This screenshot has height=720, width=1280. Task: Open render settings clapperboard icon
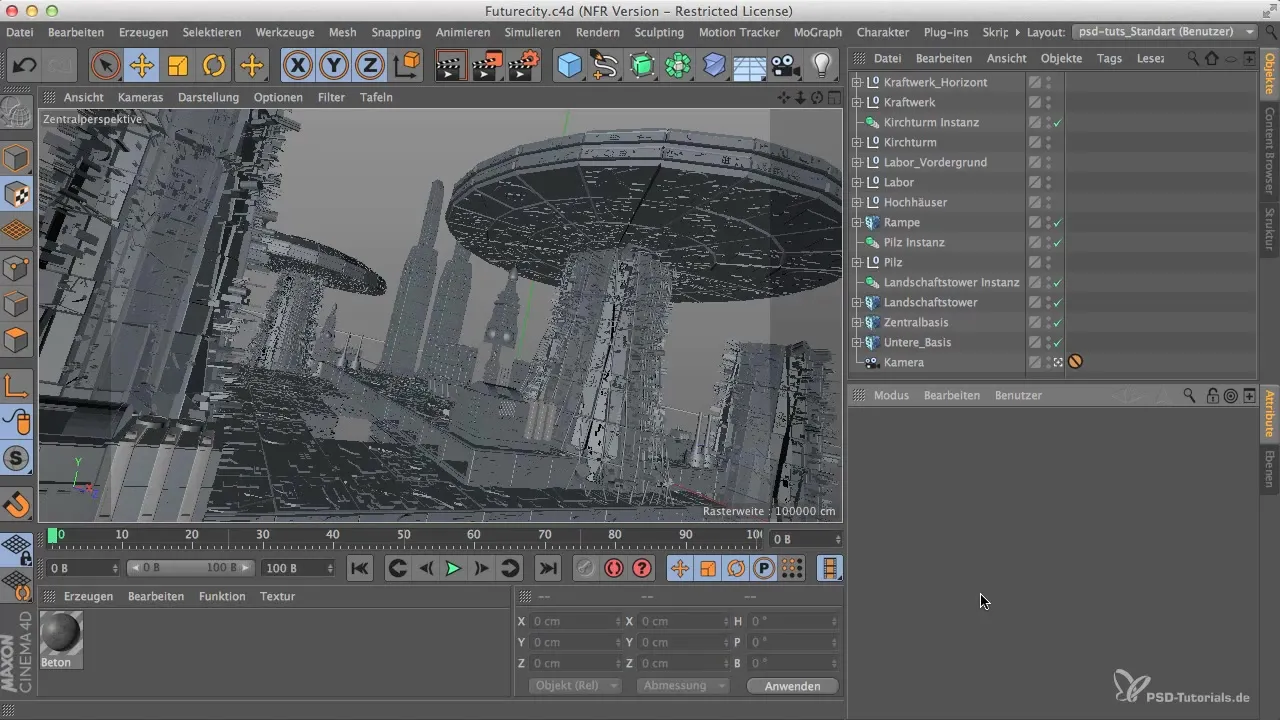pyautogui.click(x=524, y=66)
